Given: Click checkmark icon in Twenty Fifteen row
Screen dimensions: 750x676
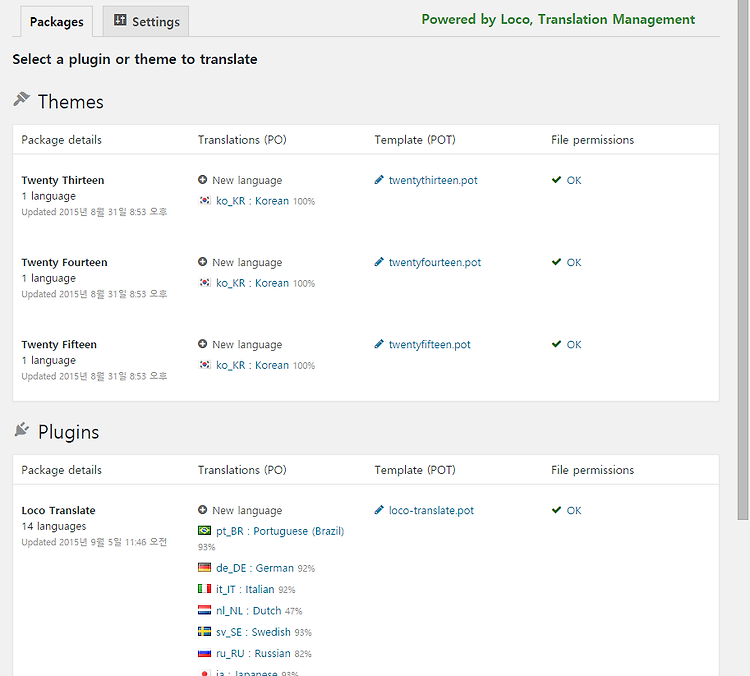Looking at the screenshot, I should pos(556,344).
